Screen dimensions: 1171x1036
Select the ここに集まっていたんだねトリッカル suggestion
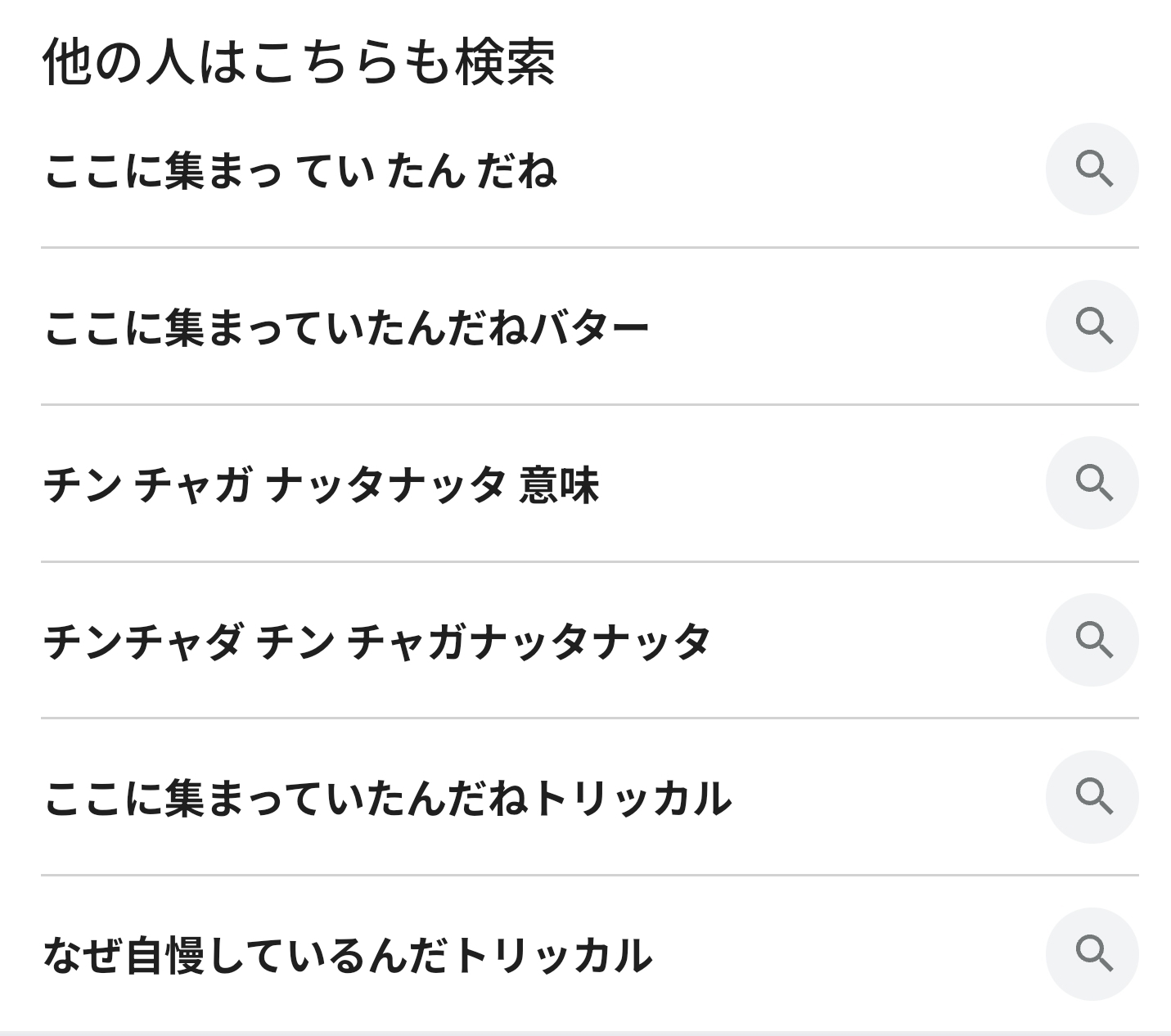coord(387,799)
